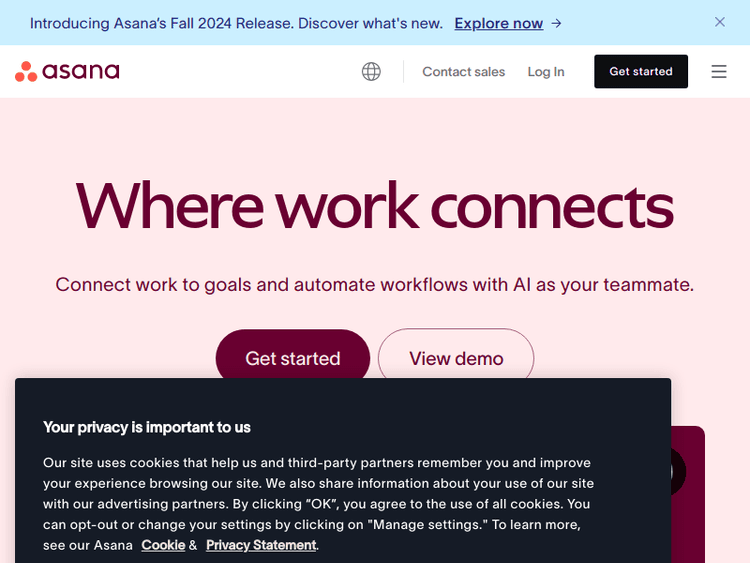750x563 pixels.
Task: Click the maroon Get started hero button
Action: coord(293,358)
